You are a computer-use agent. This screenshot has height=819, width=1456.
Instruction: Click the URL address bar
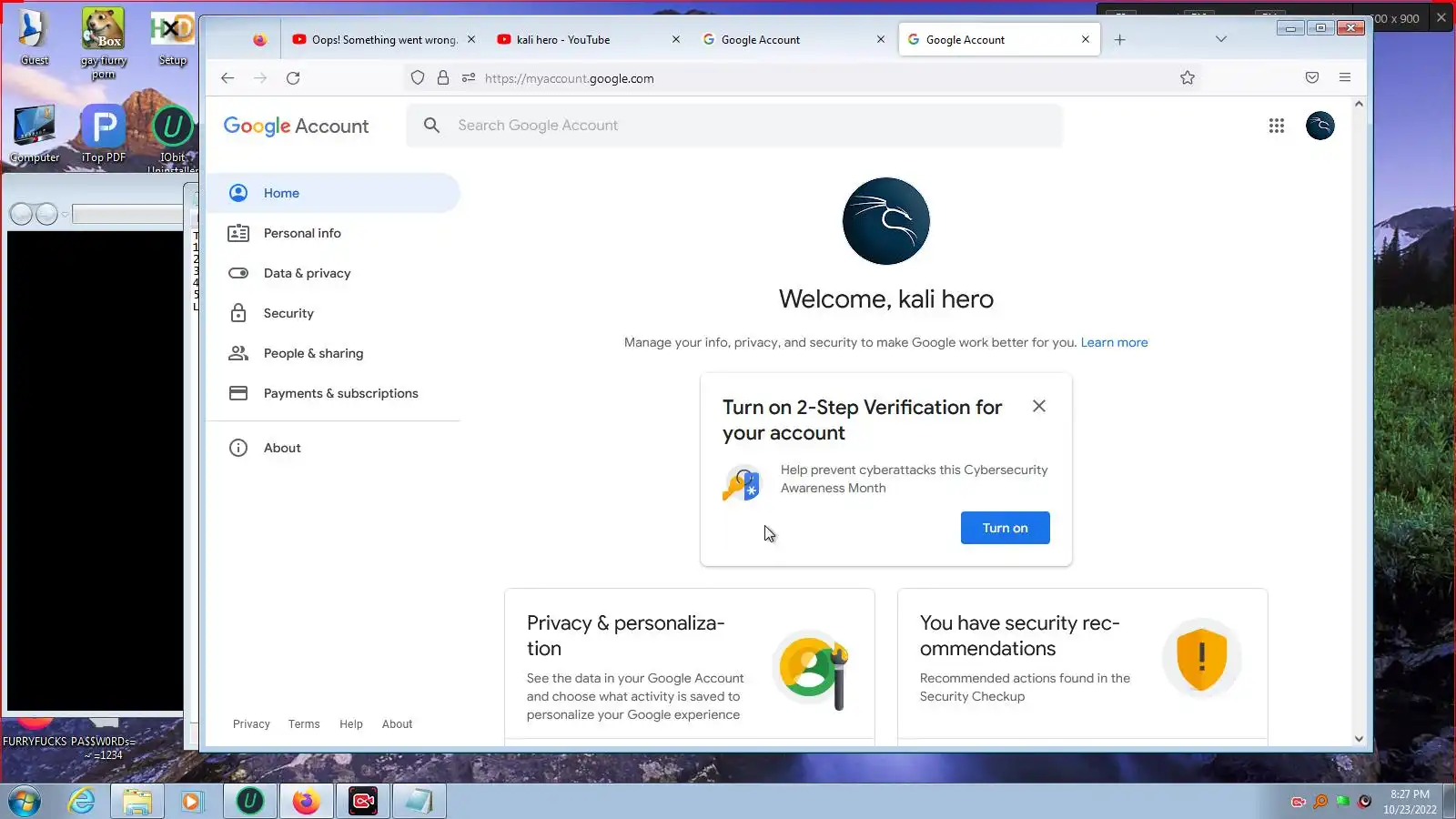[801, 78]
